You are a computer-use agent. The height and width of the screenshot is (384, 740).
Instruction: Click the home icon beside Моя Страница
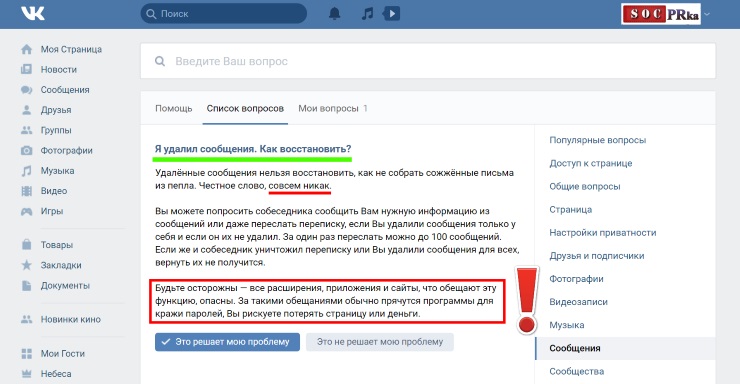26,49
